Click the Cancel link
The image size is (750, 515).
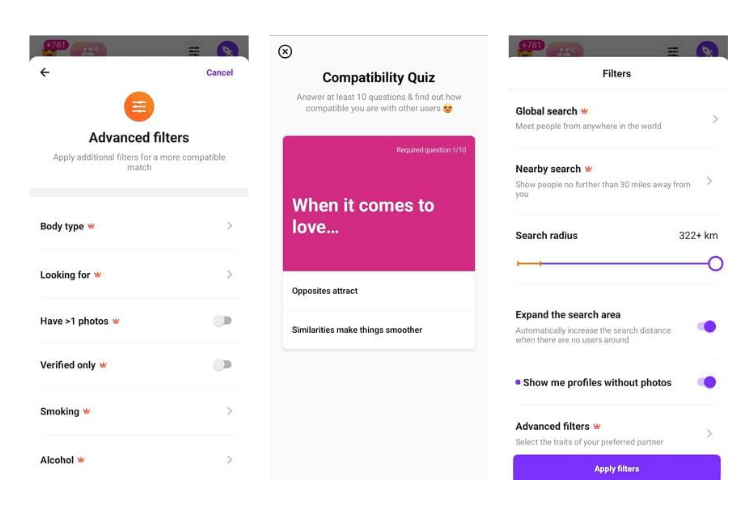220,73
